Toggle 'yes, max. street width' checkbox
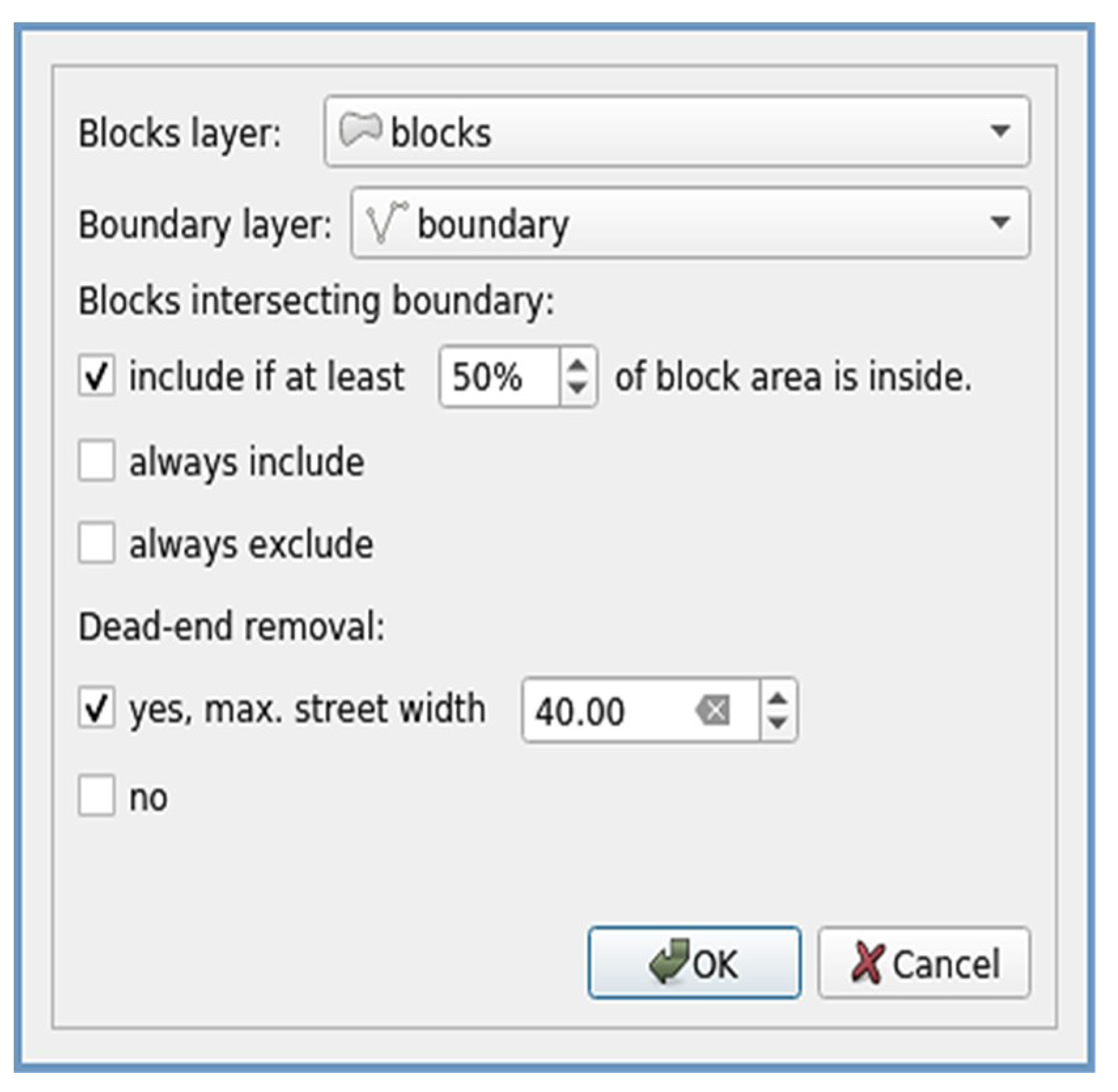 click(x=97, y=708)
